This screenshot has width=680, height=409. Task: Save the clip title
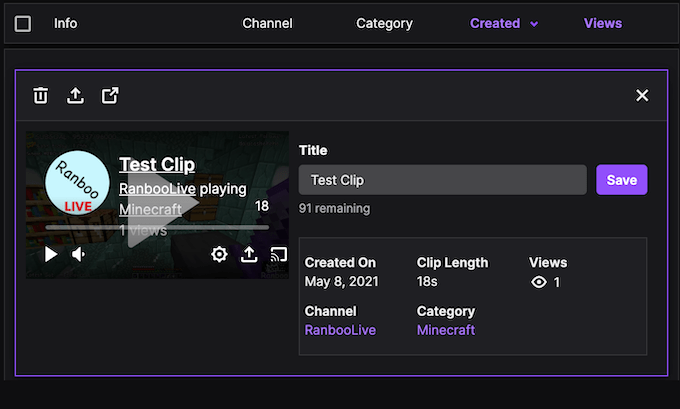pos(621,180)
